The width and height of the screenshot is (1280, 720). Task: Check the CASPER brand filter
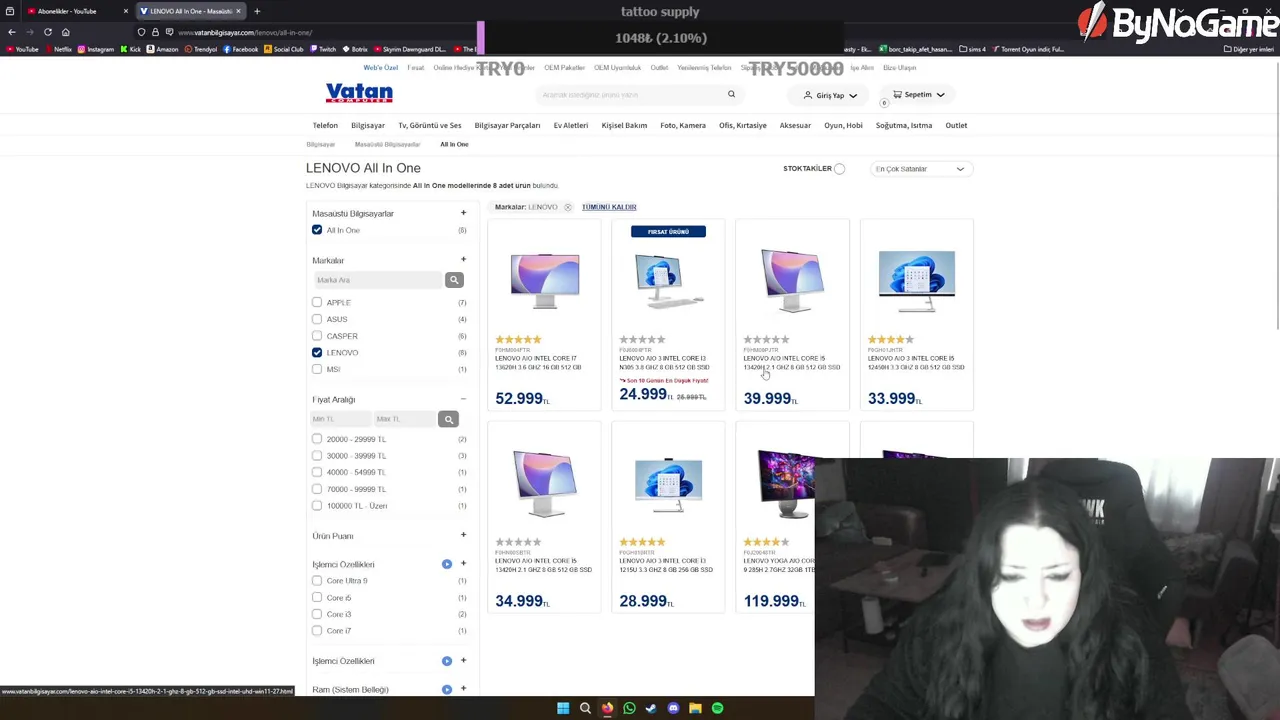point(317,336)
